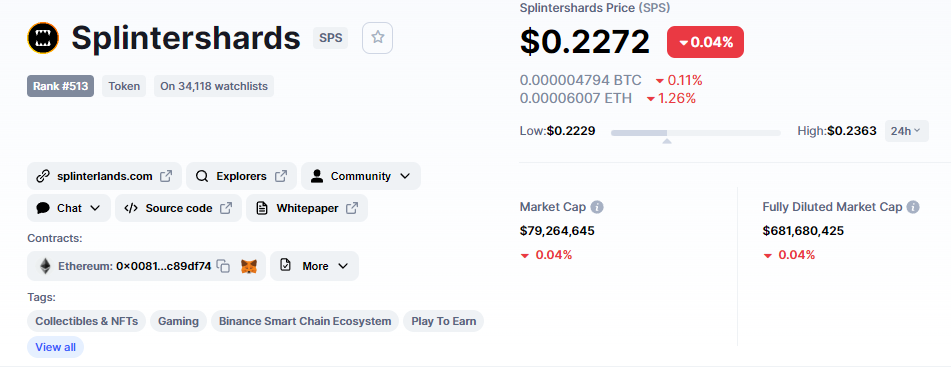Expand the Community dropdown
The image size is (951, 369).
[361, 176]
